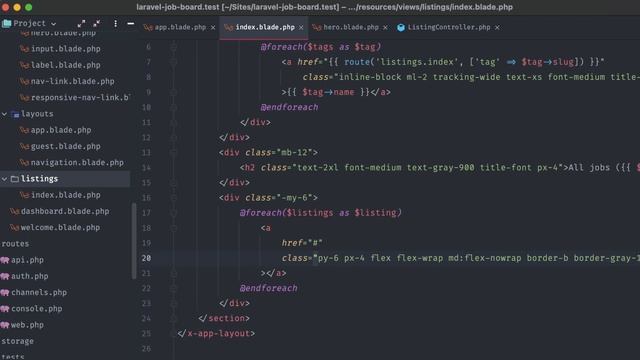Viewport: 640px width, 360px height.
Task: Fold the mb-12 div at line 13
Action: (173, 153)
